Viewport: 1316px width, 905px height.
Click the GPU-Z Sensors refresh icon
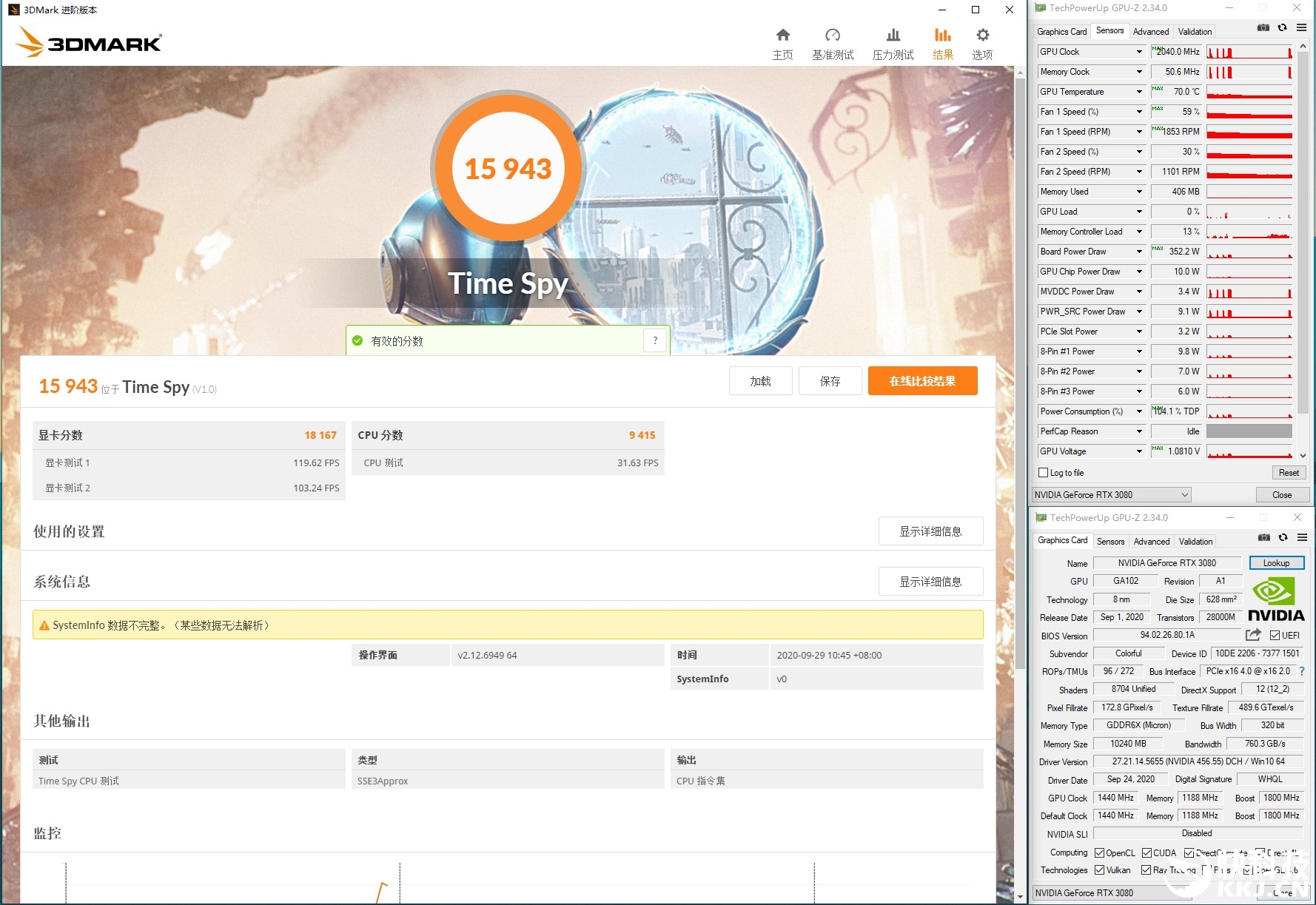coord(1282,28)
